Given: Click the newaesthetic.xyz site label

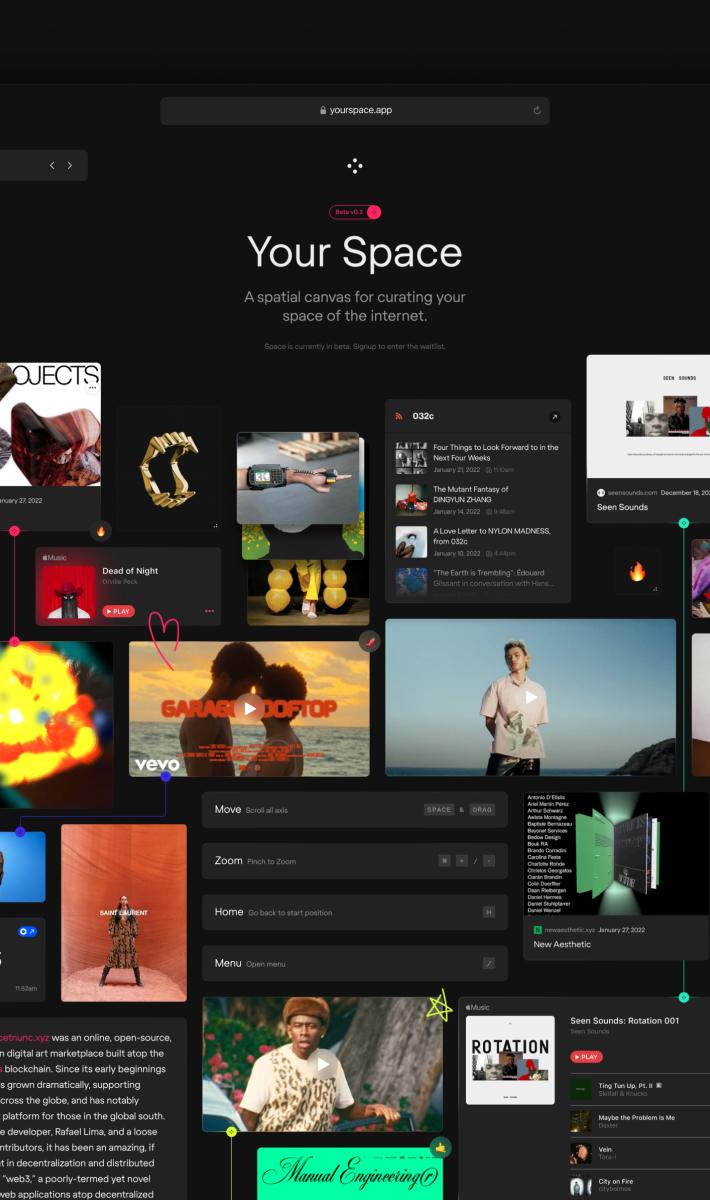Looking at the screenshot, I should point(570,930).
